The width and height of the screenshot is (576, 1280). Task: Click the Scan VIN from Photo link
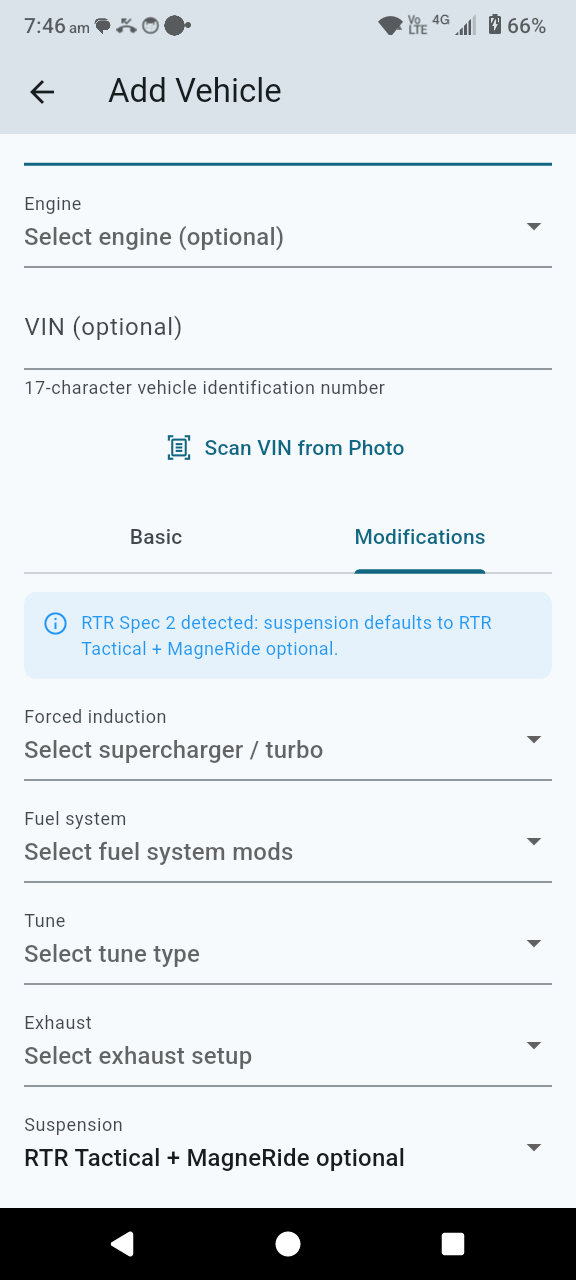pyautogui.click(x=304, y=447)
